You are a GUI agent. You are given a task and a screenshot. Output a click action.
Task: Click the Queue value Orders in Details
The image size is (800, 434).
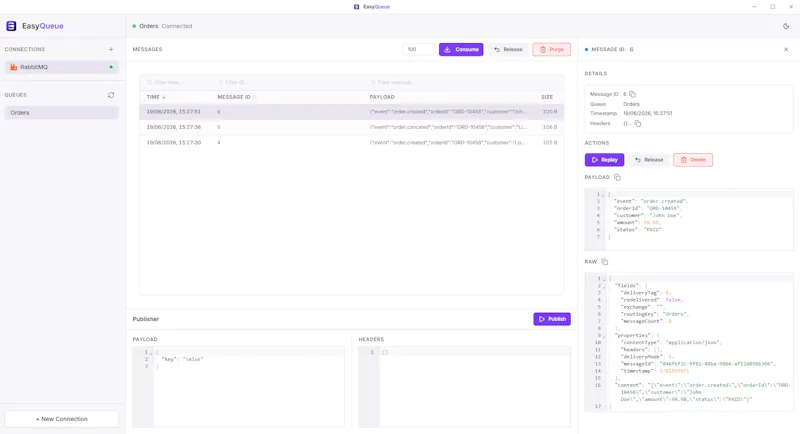(631, 104)
